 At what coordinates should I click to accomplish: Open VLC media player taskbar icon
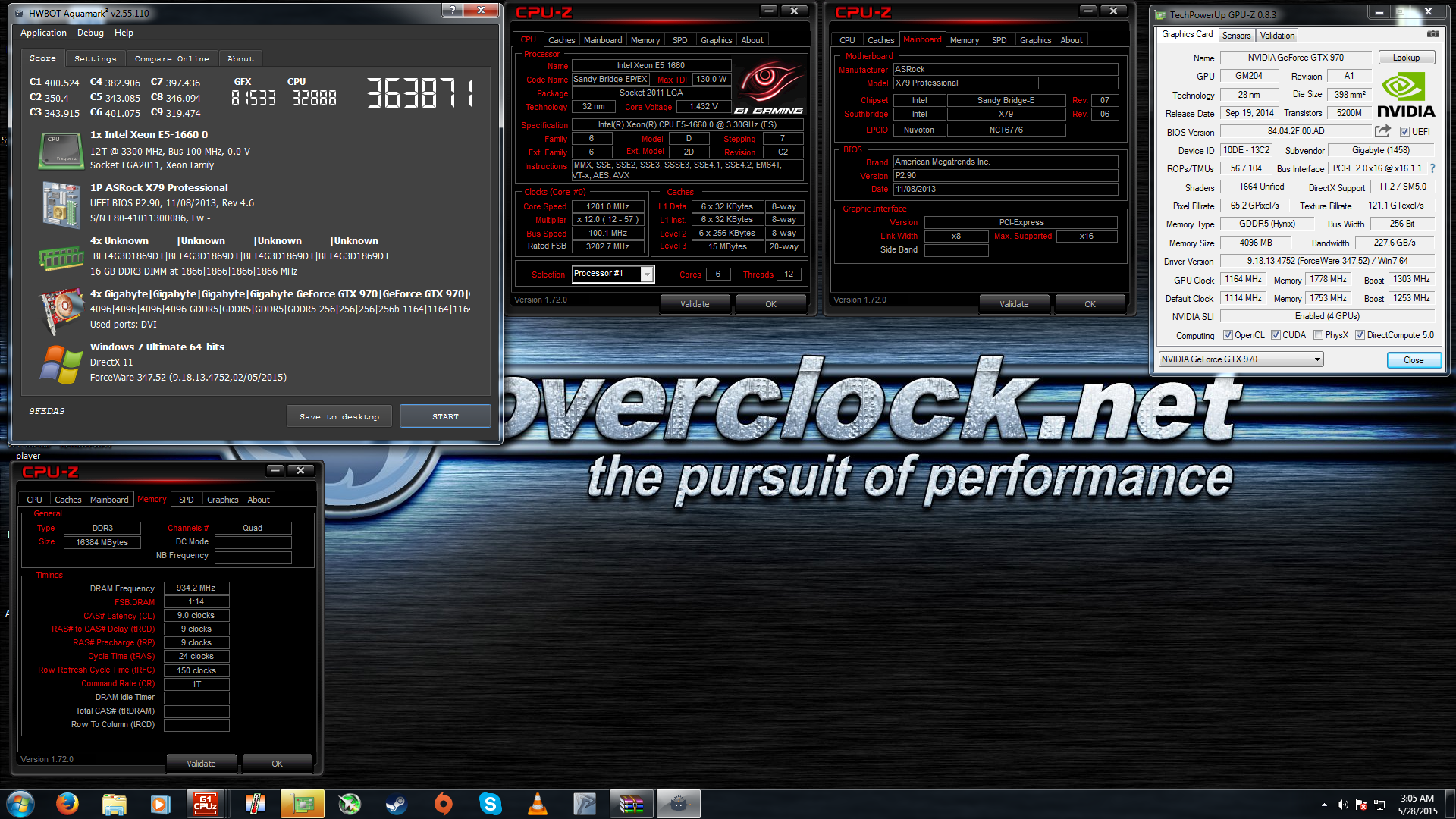(538, 804)
